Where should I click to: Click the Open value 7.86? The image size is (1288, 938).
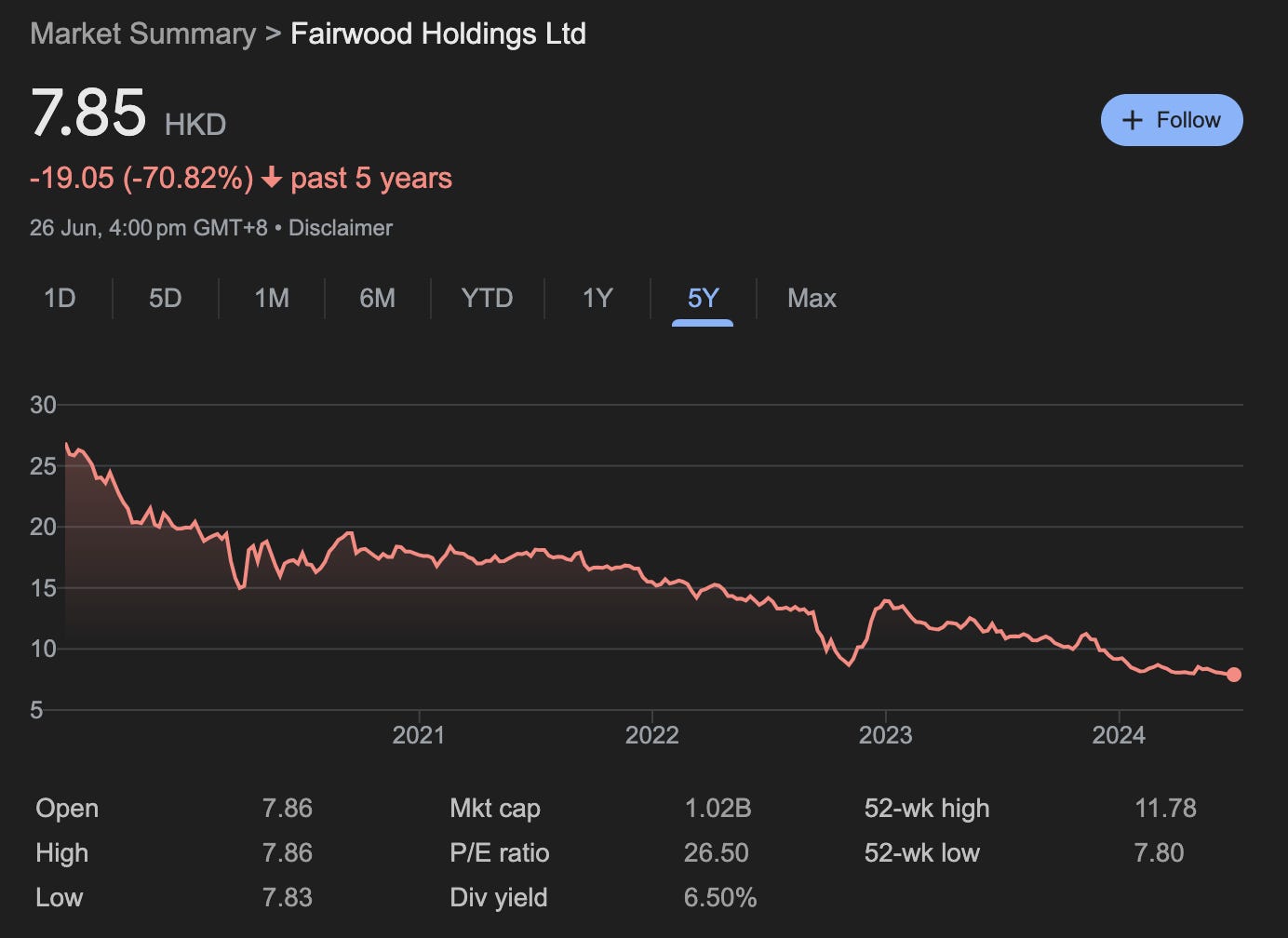288,808
